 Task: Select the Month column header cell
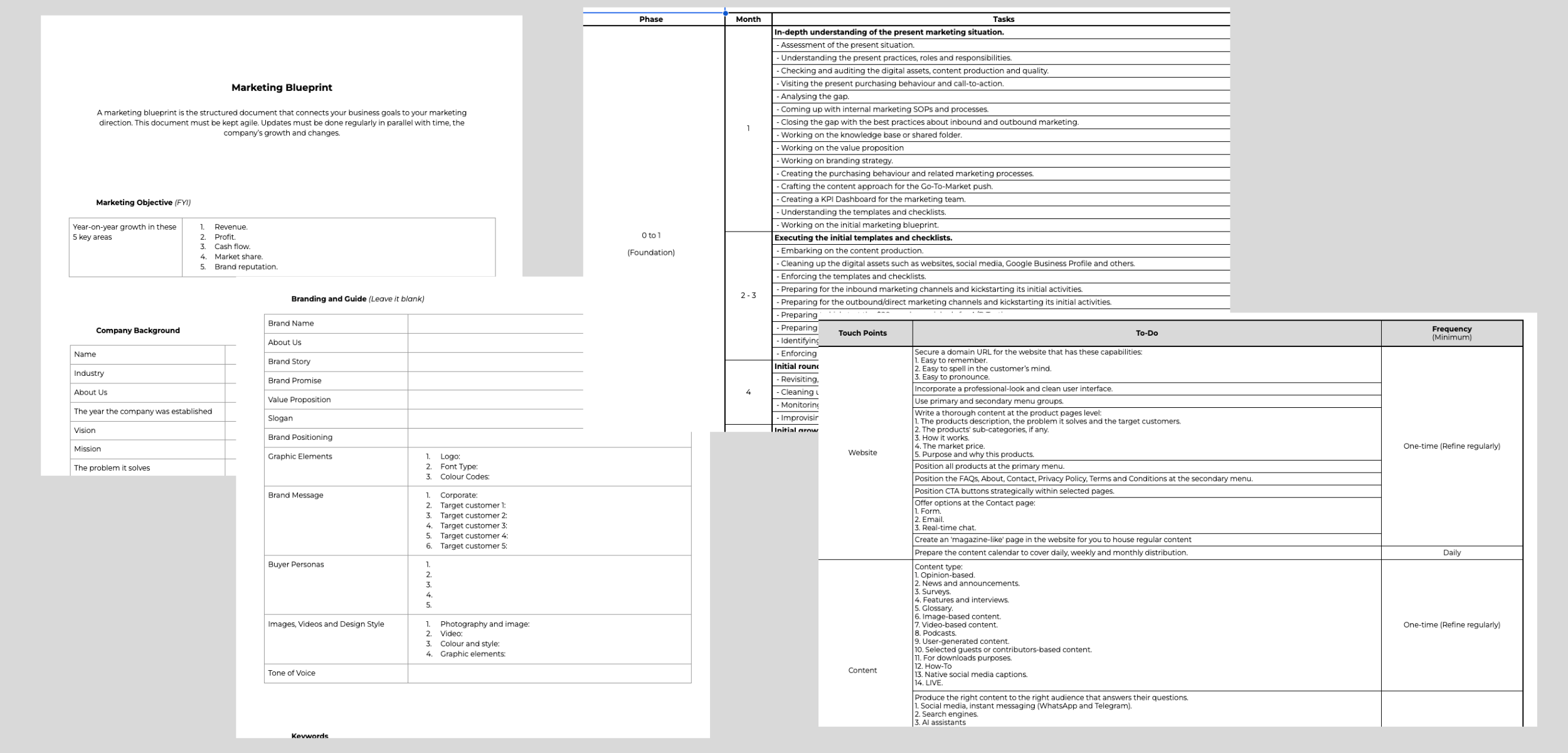point(748,19)
